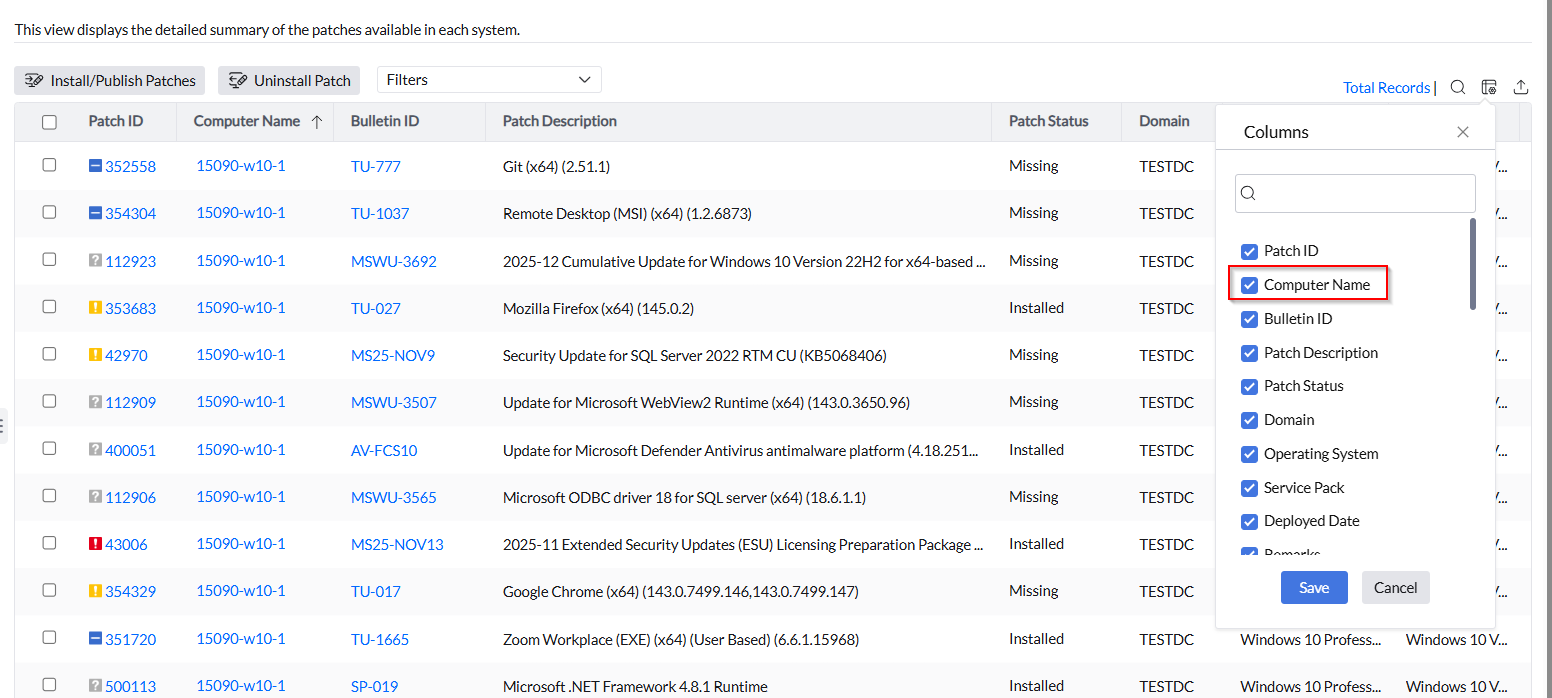Open patch ID 352558 link
Image resolution: width=1552 pixels, height=698 pixels.
[x=131, y=167]
